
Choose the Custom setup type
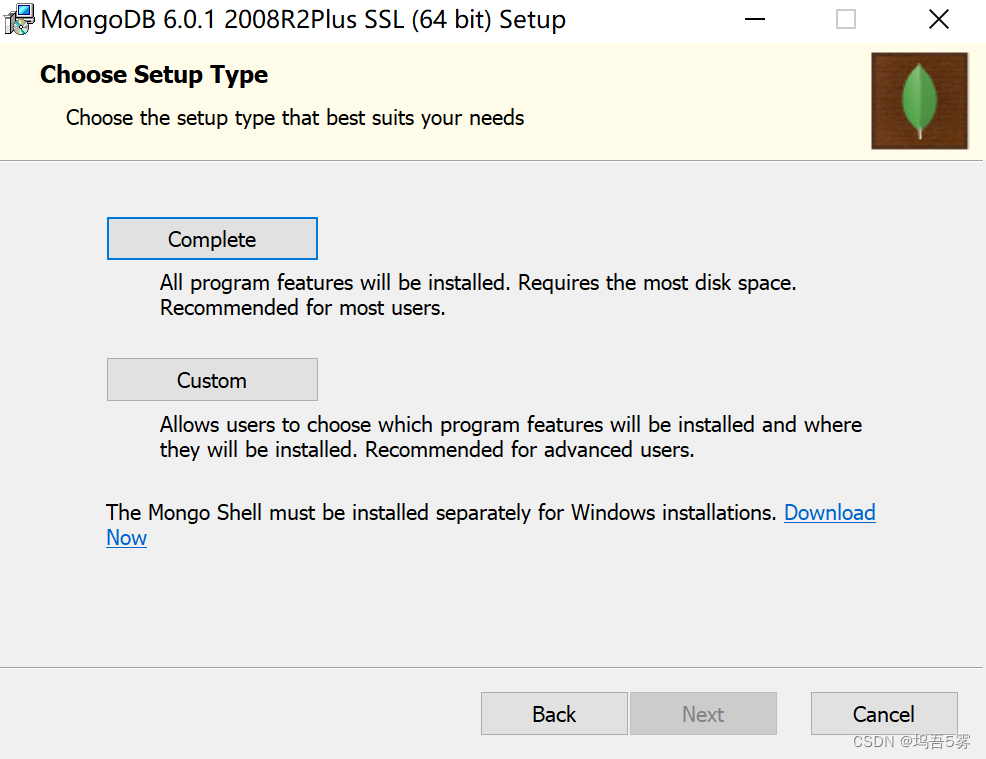tap(212, 380)
